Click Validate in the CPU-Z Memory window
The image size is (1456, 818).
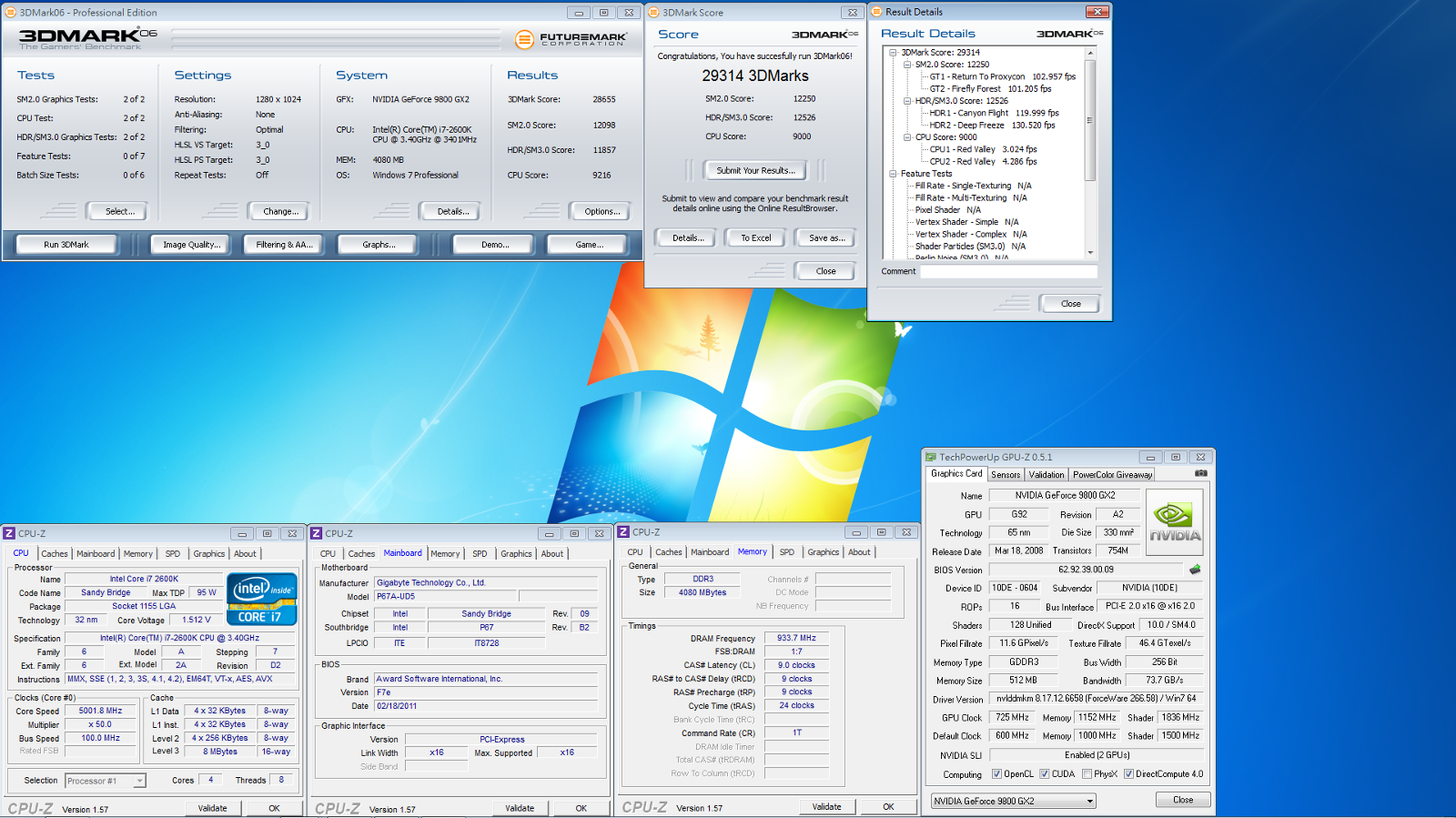coord(826,807)
